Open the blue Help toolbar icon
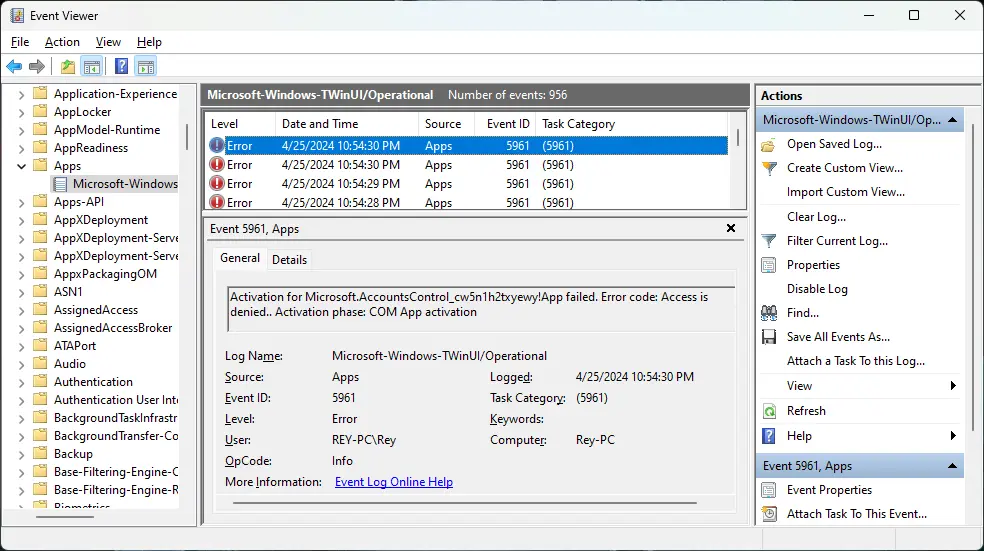The width and height of the screenshot is (984, 551). tap(122, 66)
